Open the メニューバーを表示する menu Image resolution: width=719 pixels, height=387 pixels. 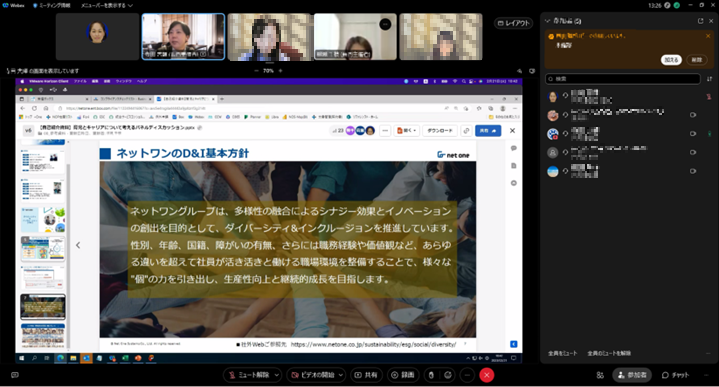click(107, 6)
